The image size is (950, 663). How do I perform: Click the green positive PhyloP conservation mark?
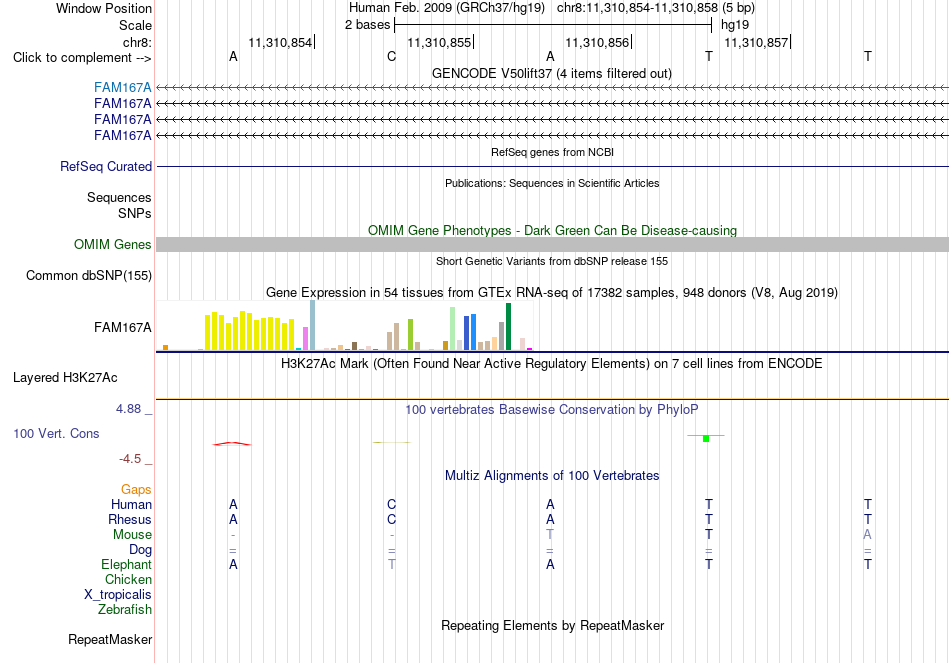coord(706,438)
